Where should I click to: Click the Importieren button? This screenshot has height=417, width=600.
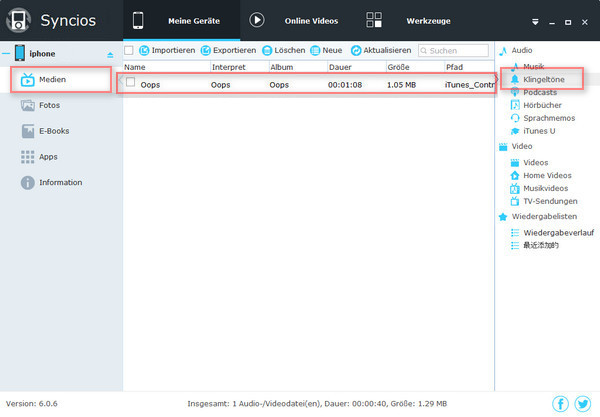pyautogui.click(x=166, y=50)
